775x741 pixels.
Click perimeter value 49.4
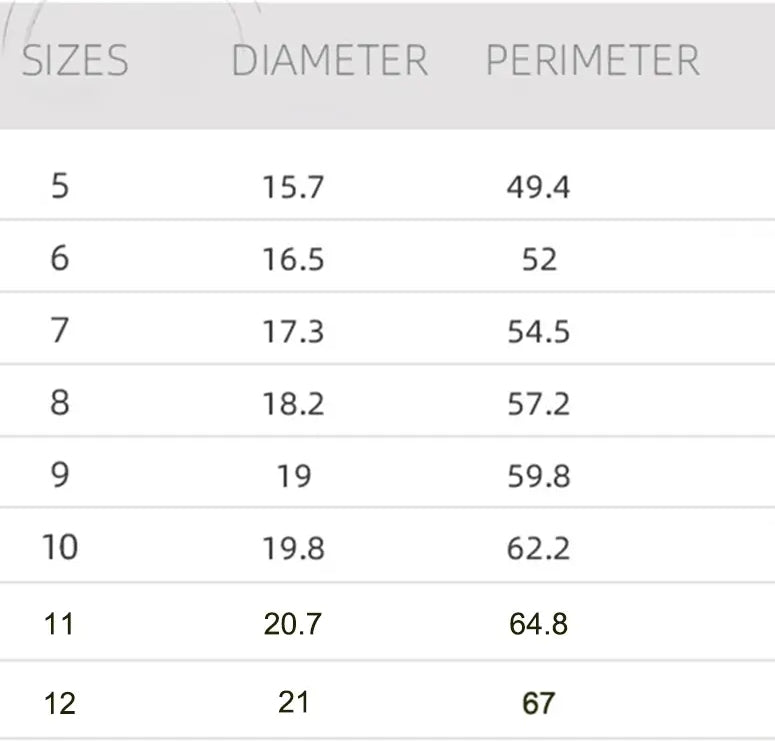click(538, 187)
